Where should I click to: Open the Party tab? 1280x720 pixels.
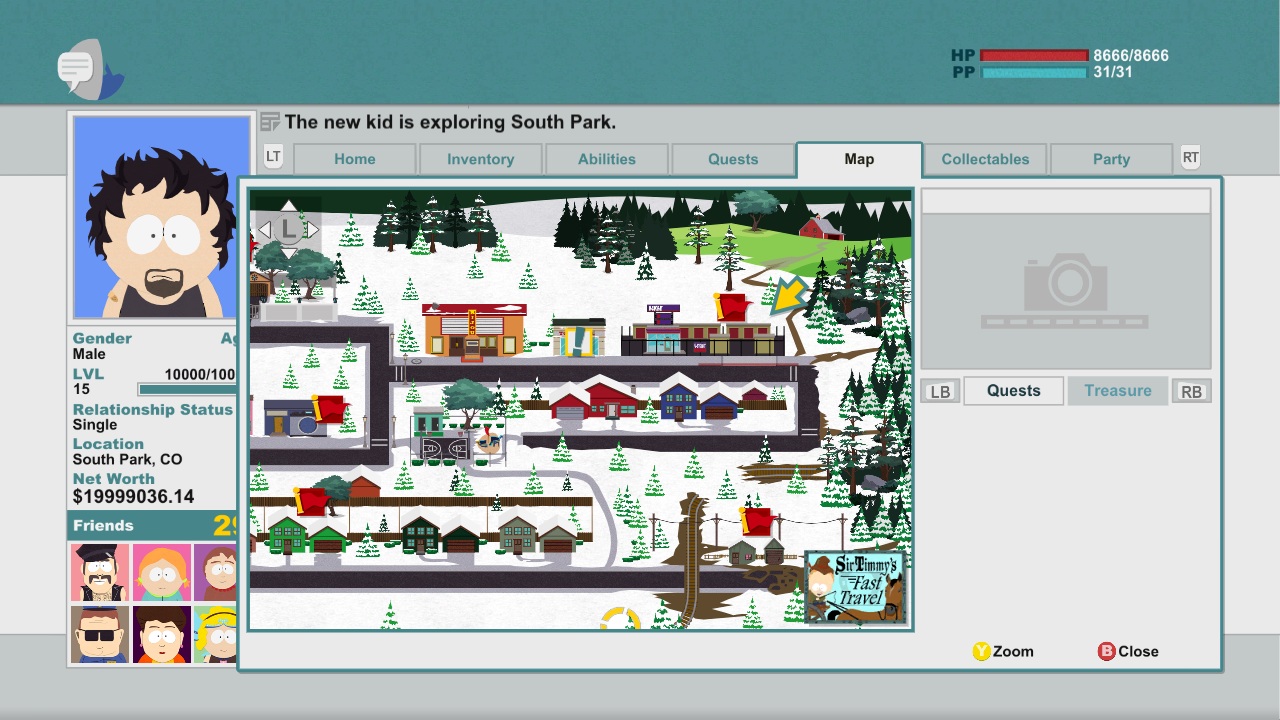click(1111, 159)
